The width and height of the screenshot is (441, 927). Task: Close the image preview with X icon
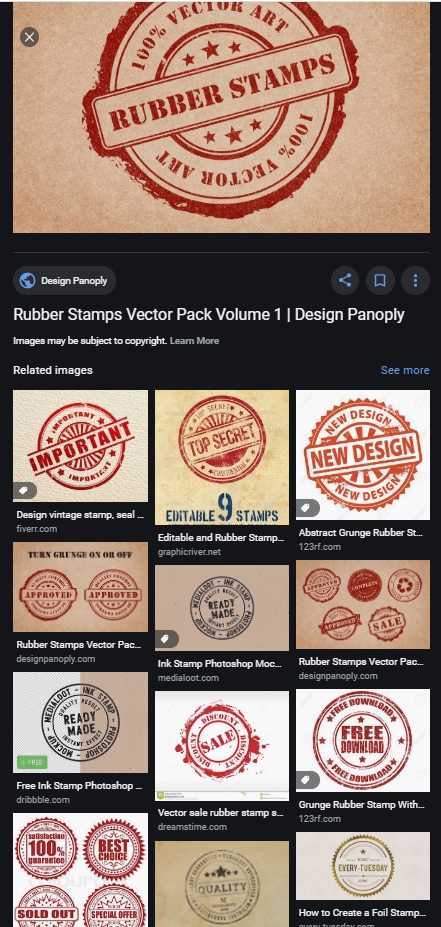coord(29,37)
